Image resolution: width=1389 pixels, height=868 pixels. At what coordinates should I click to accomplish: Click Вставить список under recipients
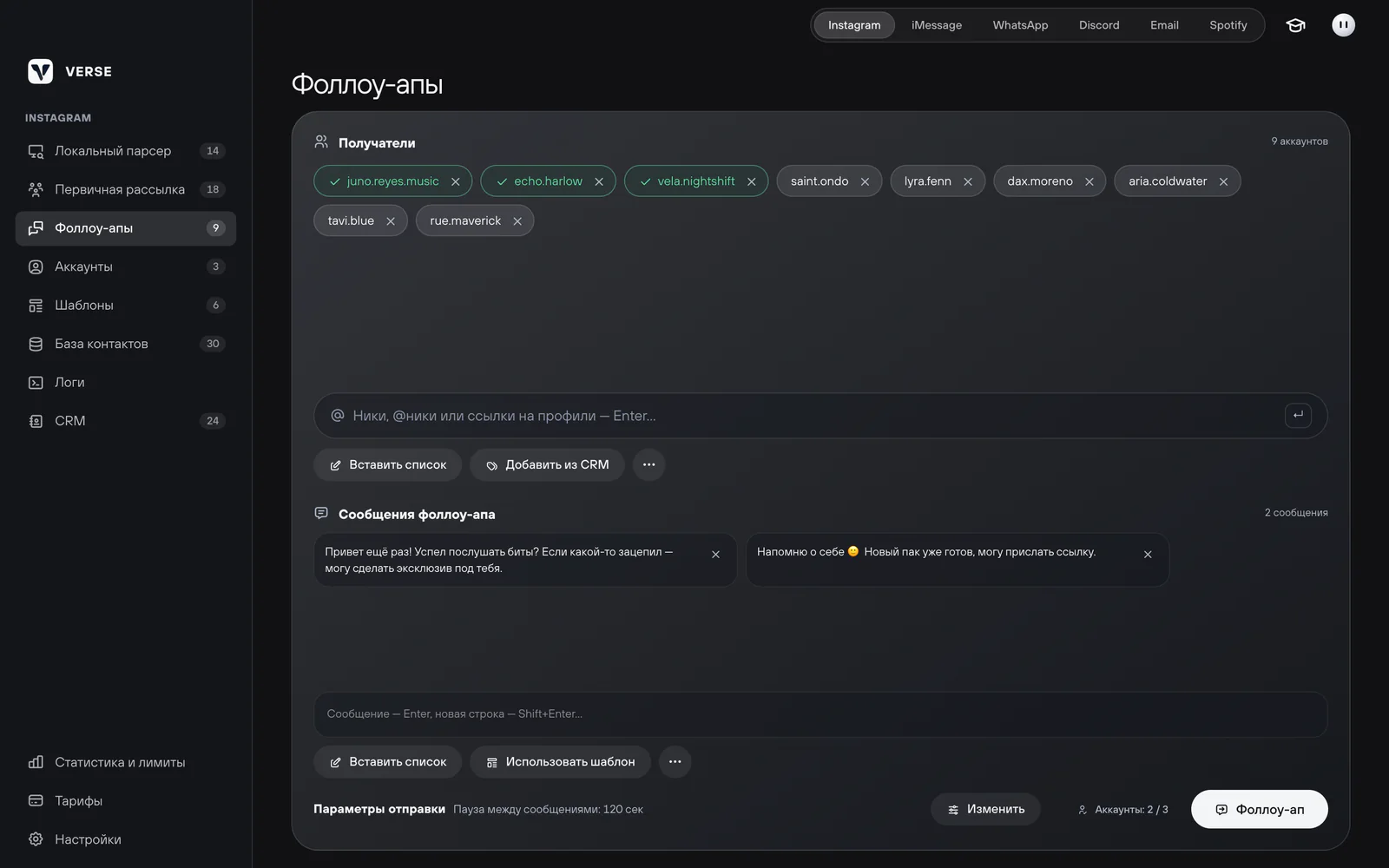coord(387,464)
